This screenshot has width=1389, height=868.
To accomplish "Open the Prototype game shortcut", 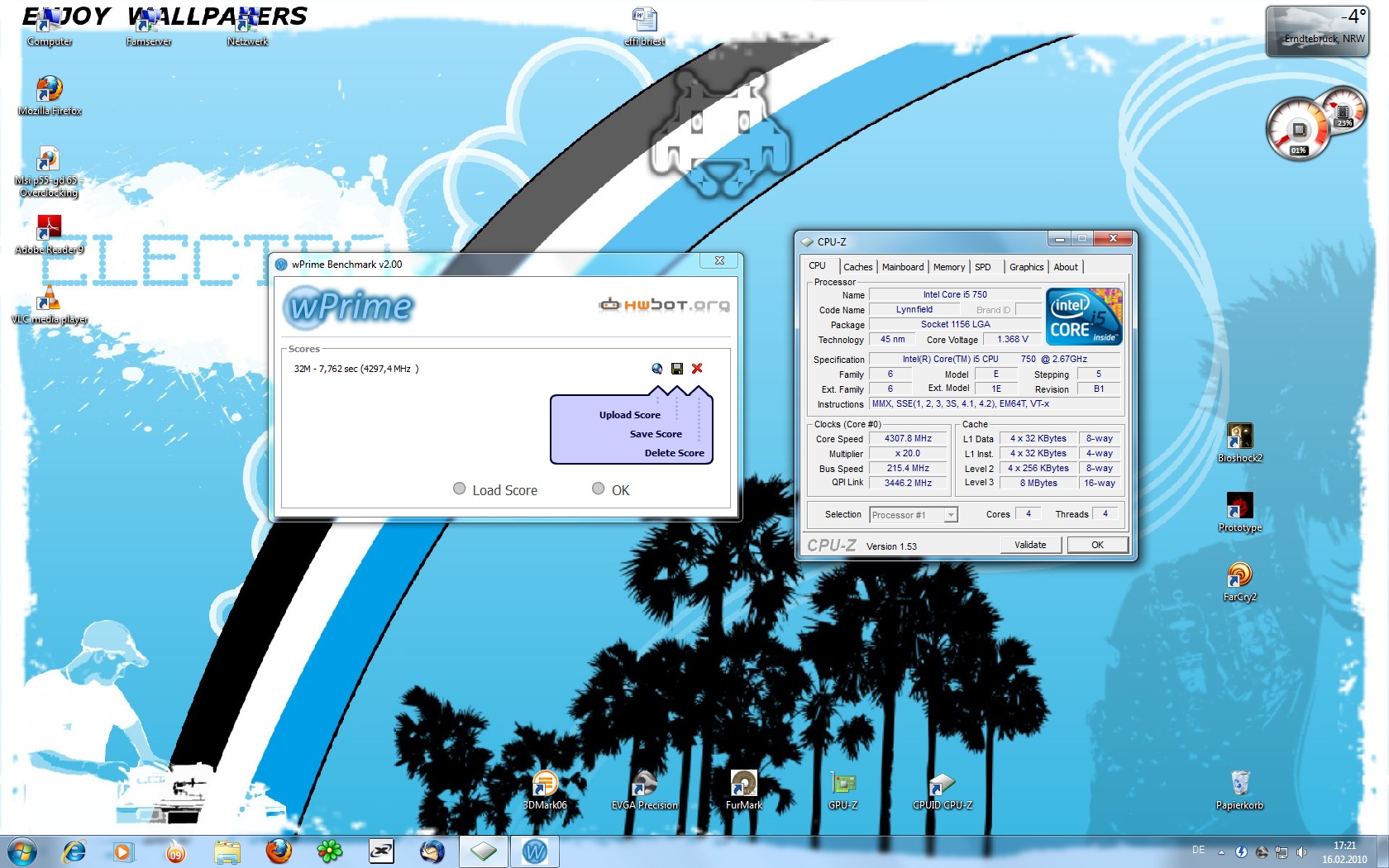I will click(1239, 512).
